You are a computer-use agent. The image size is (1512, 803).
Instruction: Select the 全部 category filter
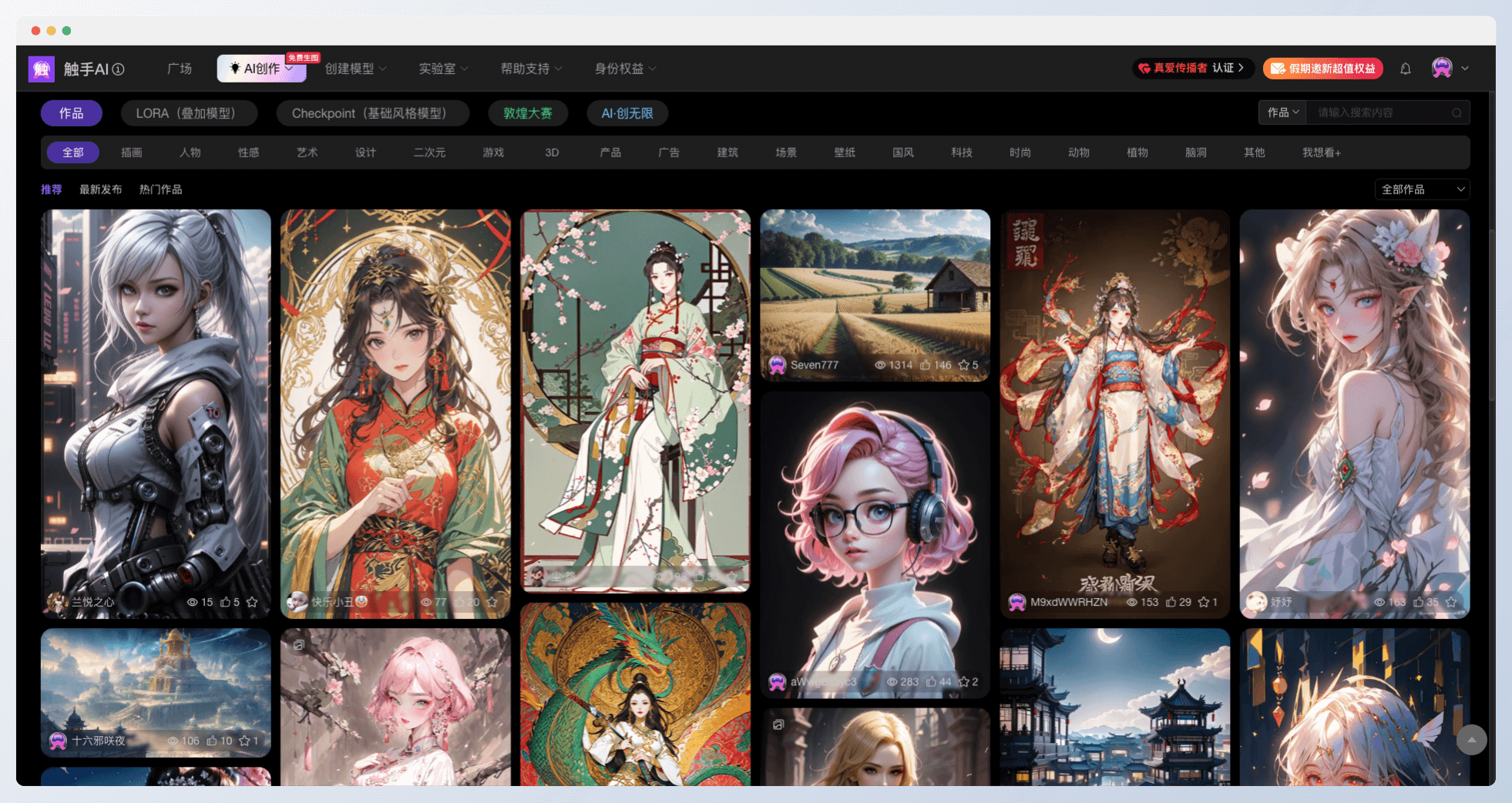pos(73,153)
